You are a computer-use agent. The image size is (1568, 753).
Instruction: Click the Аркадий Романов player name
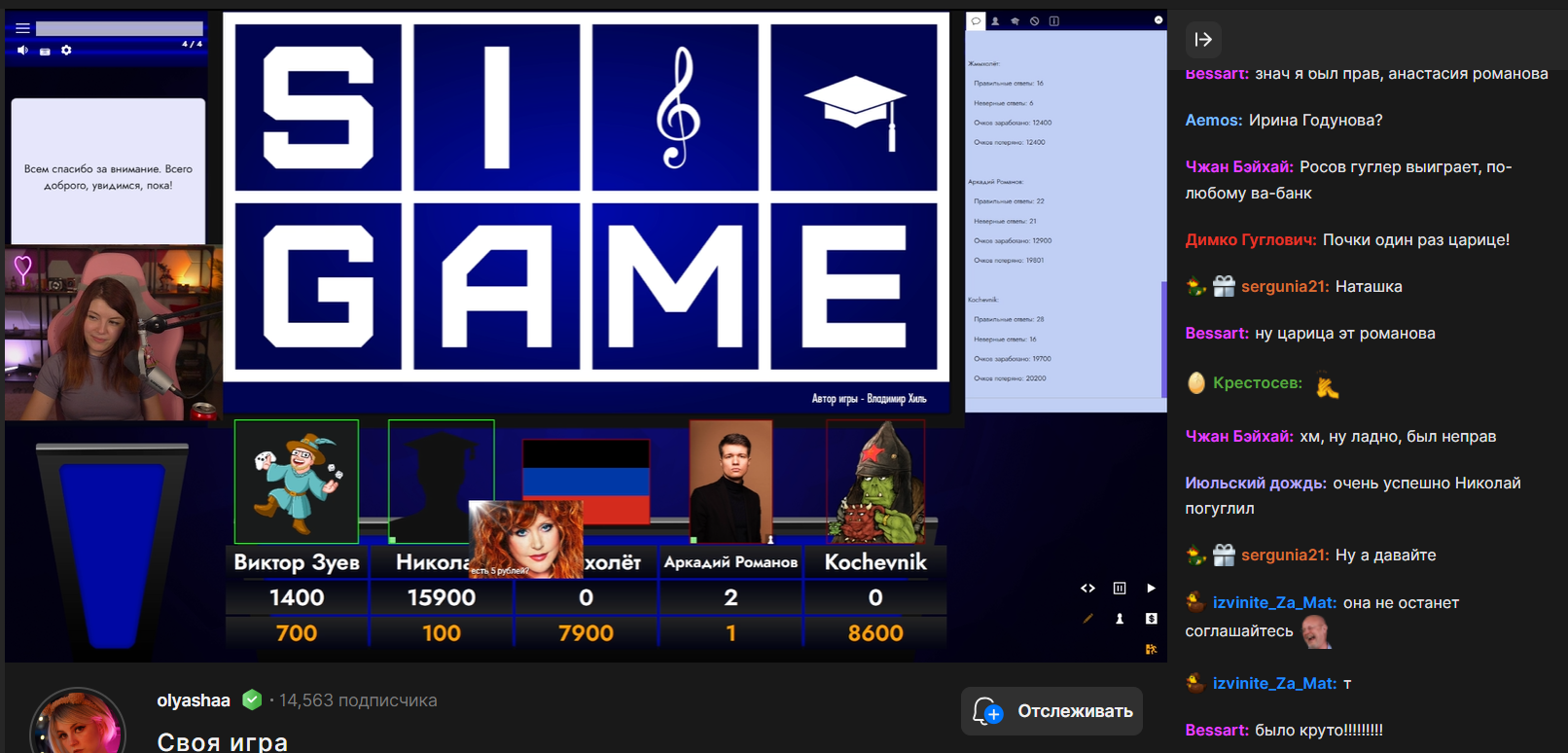(x=731, y=562)
